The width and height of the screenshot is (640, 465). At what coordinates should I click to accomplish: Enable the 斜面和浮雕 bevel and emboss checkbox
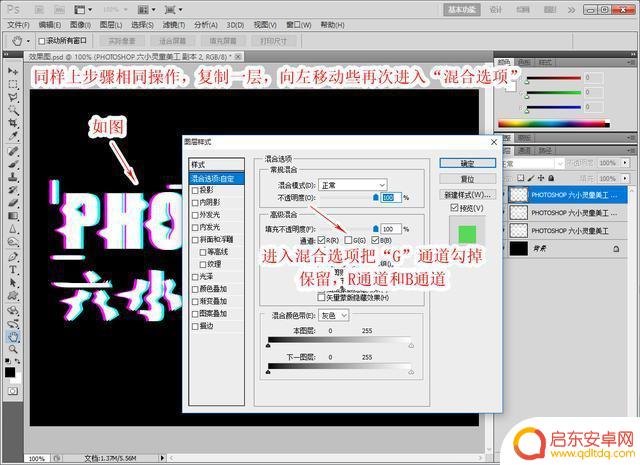(x=195, y=240)
